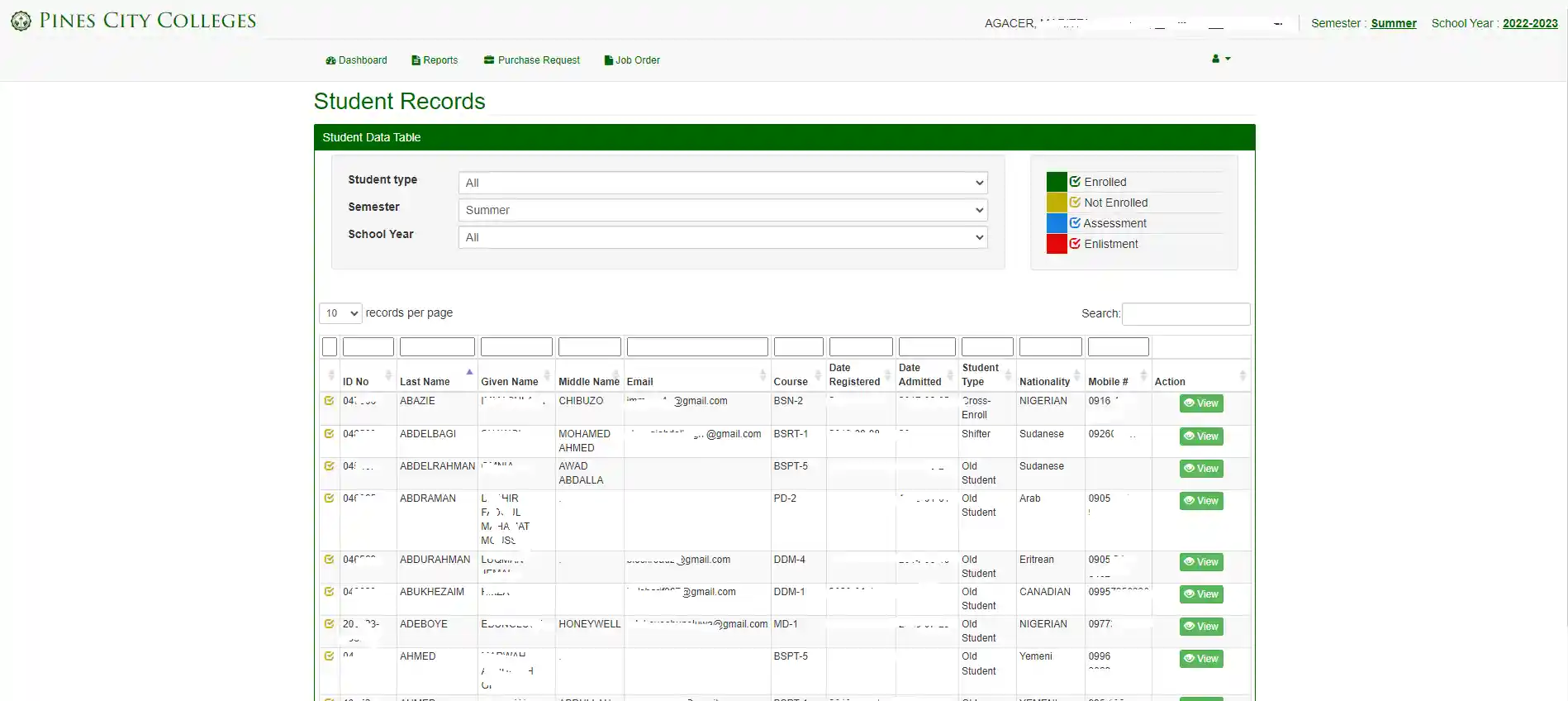This screenshot has width=1568, height=701.
Task: Click the red Enlistment color swatch
Action: point(1057,244)
